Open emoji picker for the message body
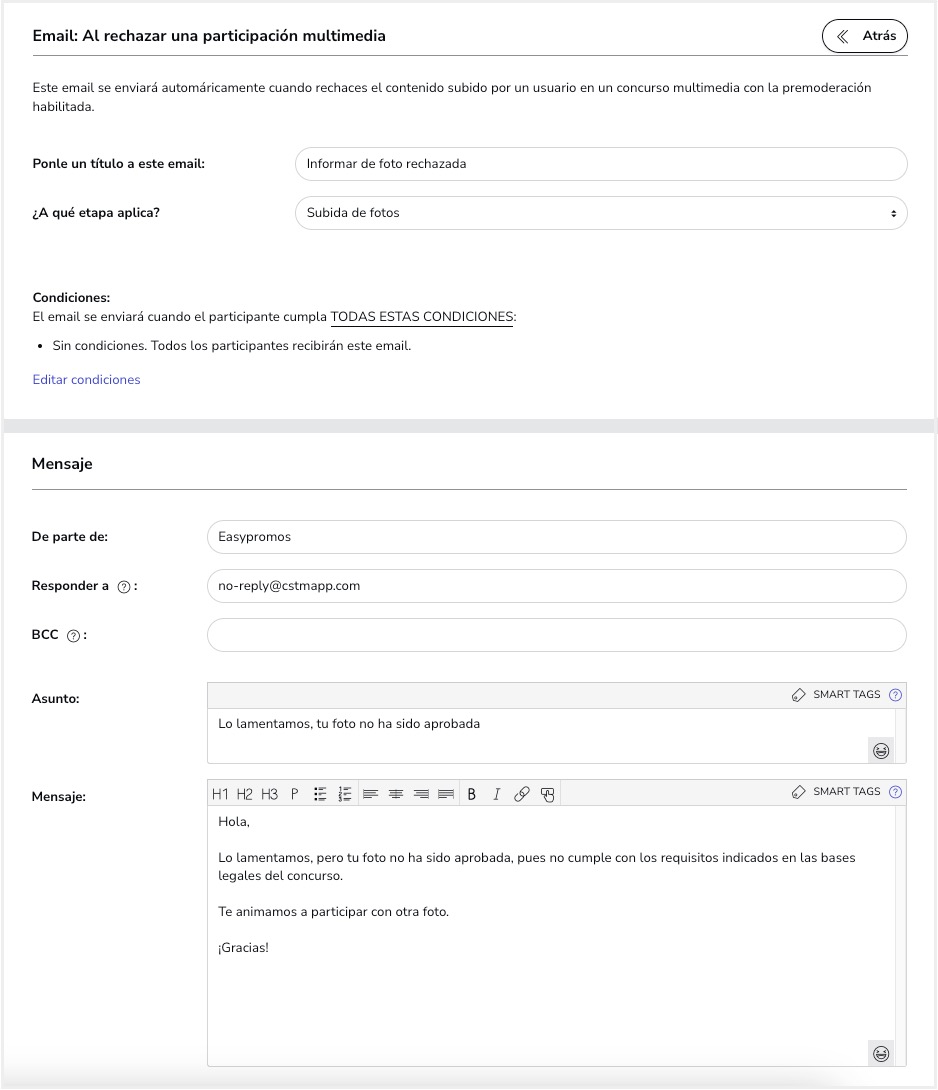938x1090 pixels. pyautogui.click(x=881, y=1054)
